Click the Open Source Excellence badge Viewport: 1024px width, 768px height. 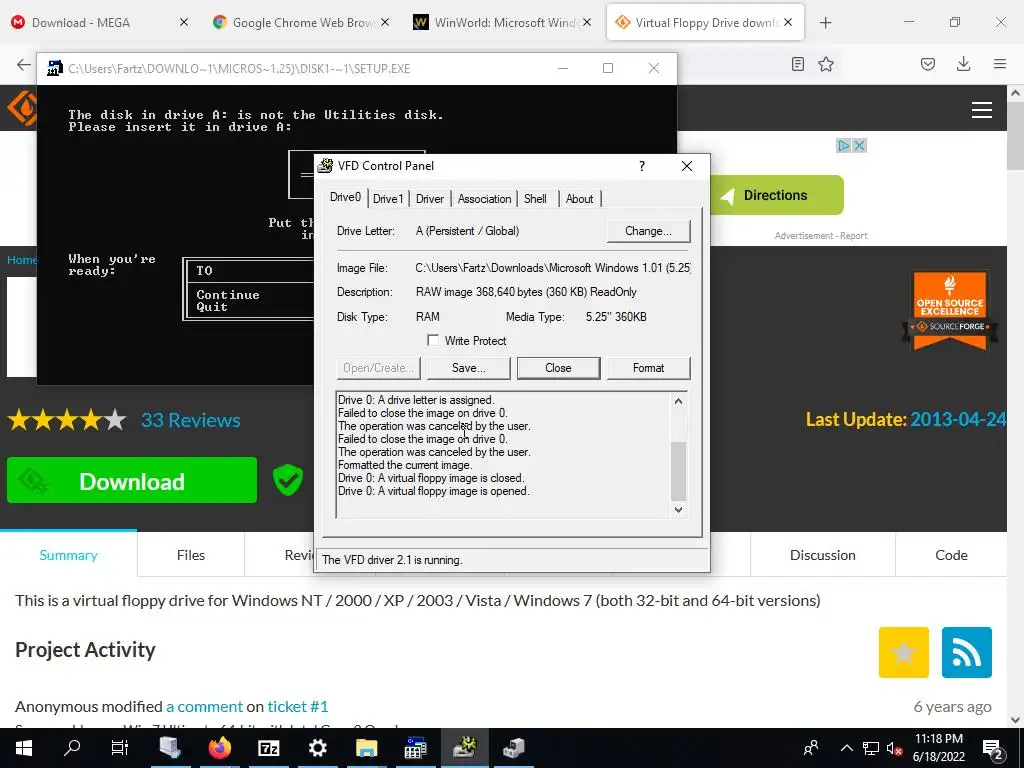tap(950, 311)
